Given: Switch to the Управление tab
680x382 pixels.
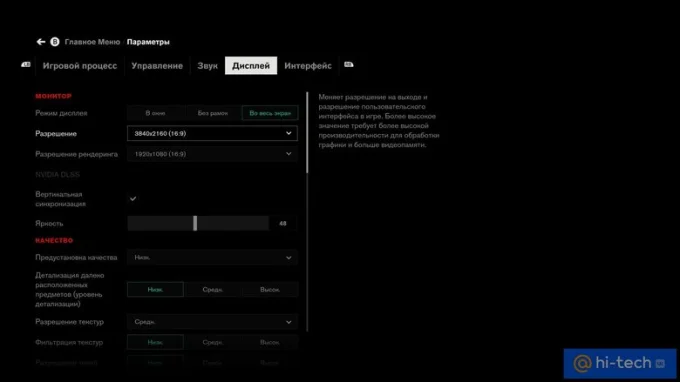Looking at the screenshot, I should point(157,65).
